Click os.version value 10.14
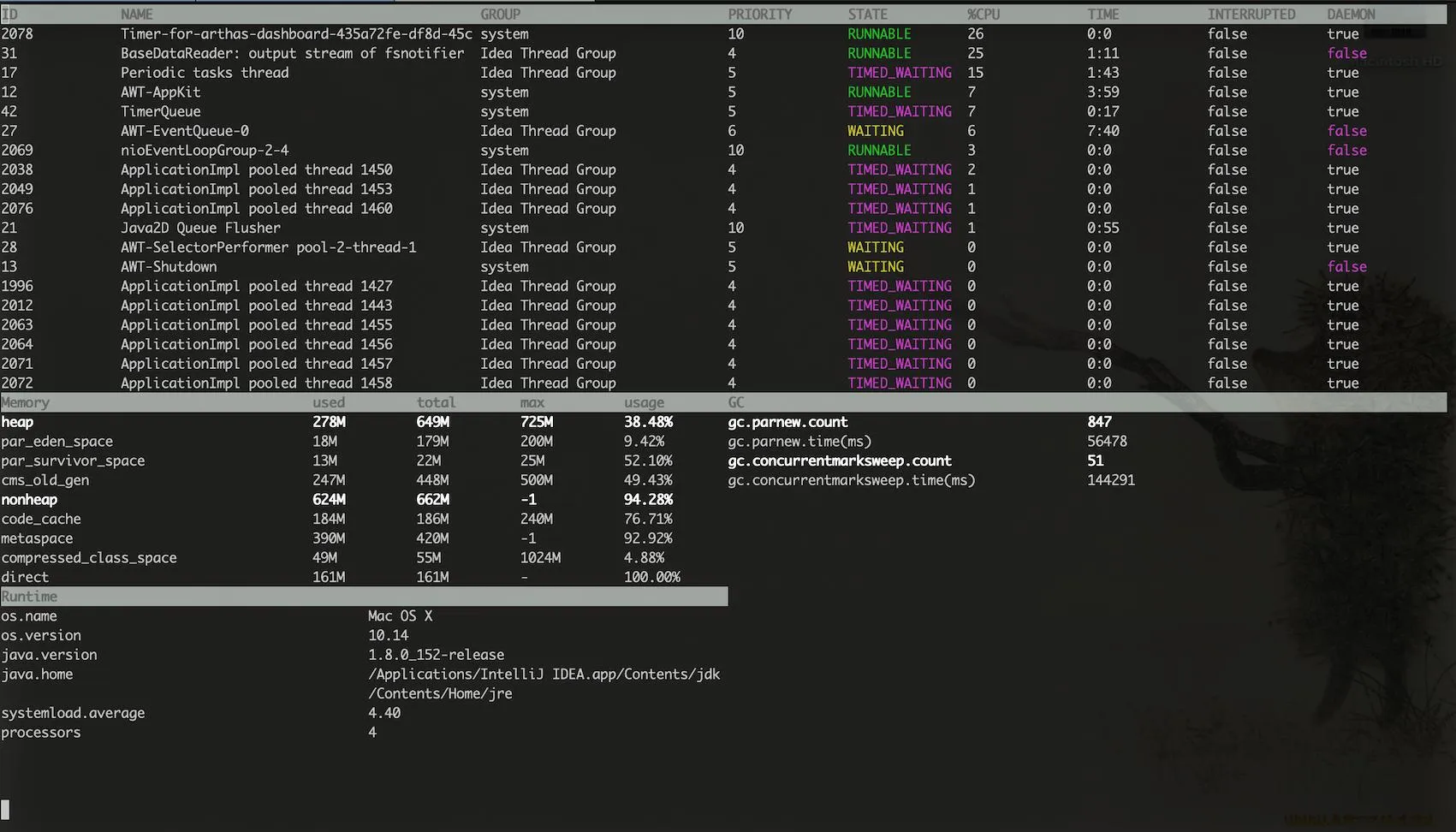 point(389,635)
